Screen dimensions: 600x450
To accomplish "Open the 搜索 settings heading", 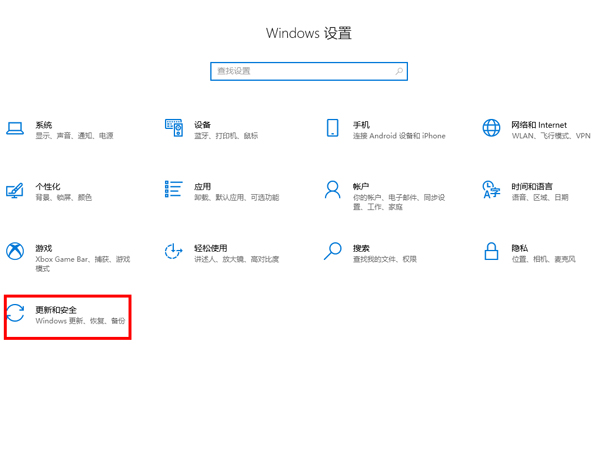I will click(361, 248).
